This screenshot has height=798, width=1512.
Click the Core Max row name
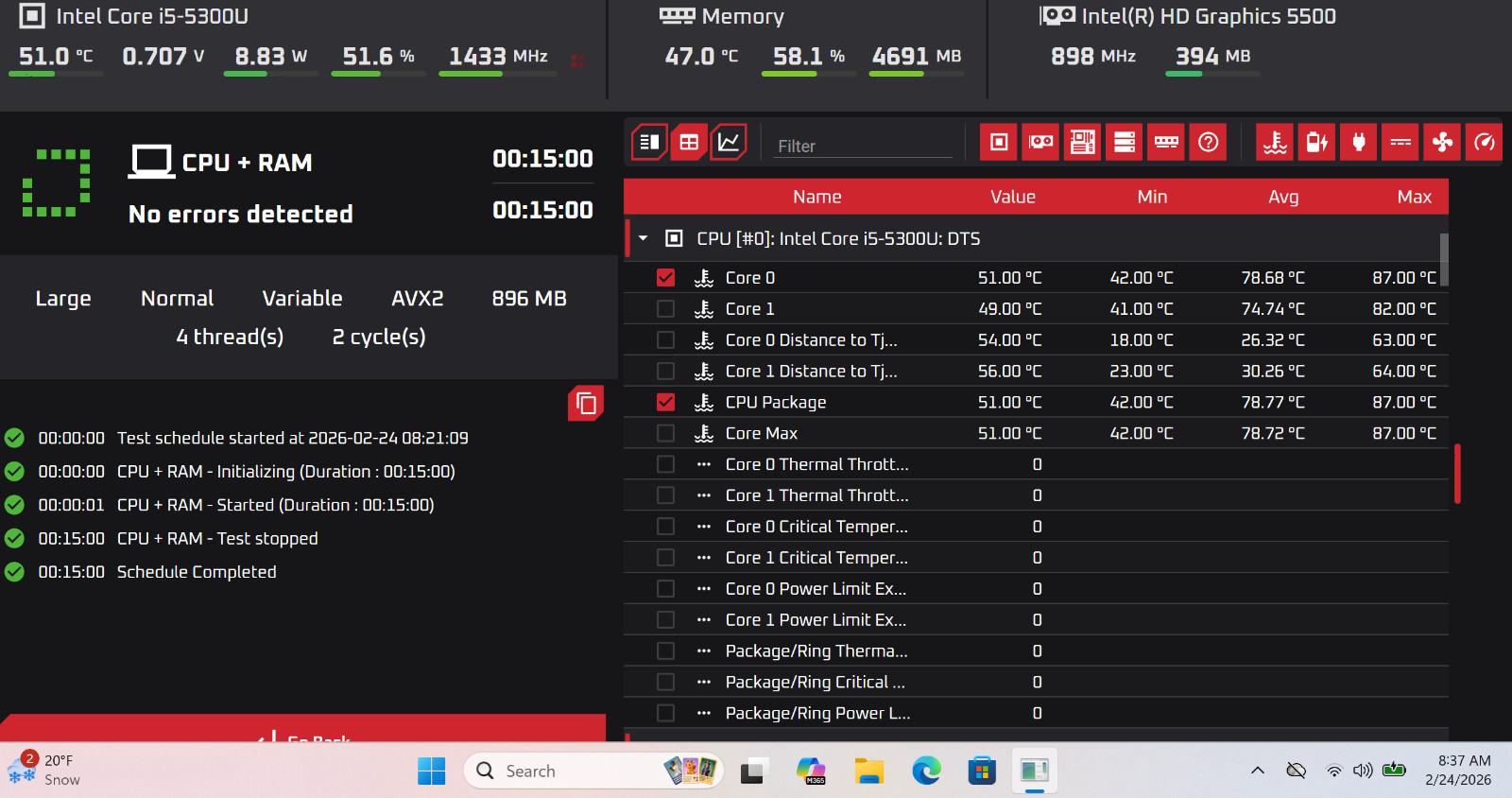point(762,434)
